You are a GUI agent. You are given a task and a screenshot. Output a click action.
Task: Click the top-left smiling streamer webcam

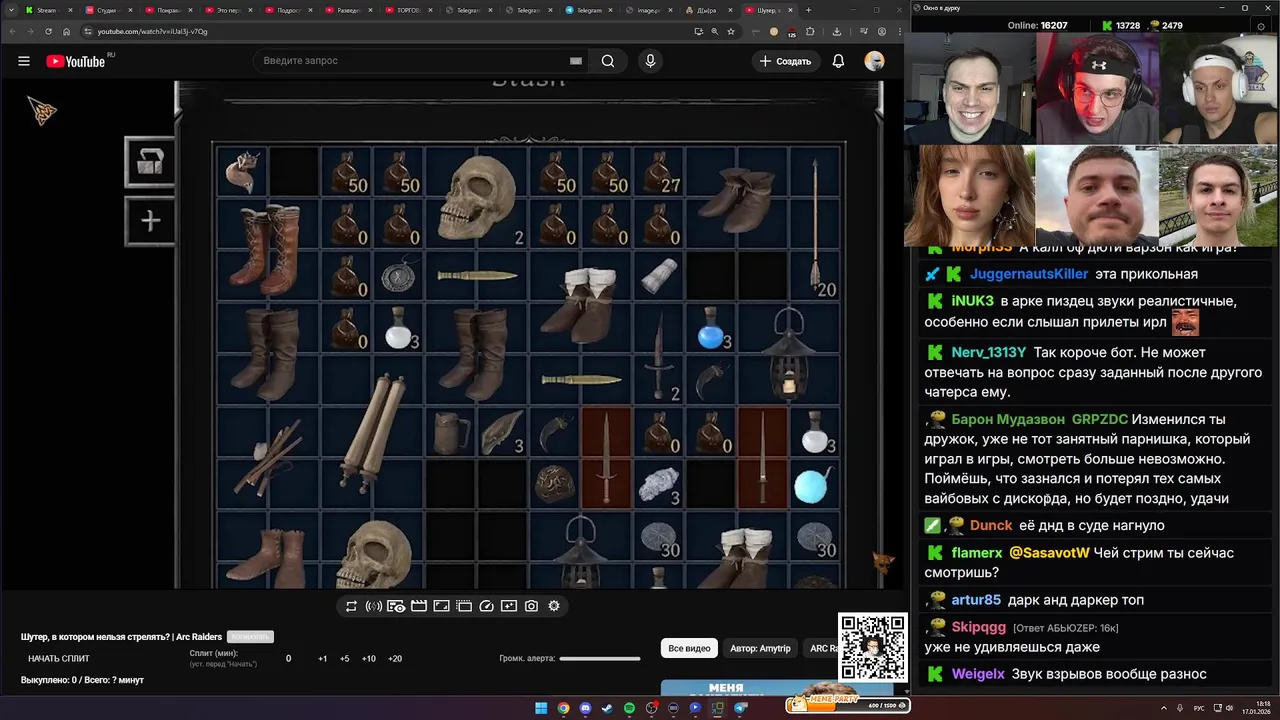[970, 88]
